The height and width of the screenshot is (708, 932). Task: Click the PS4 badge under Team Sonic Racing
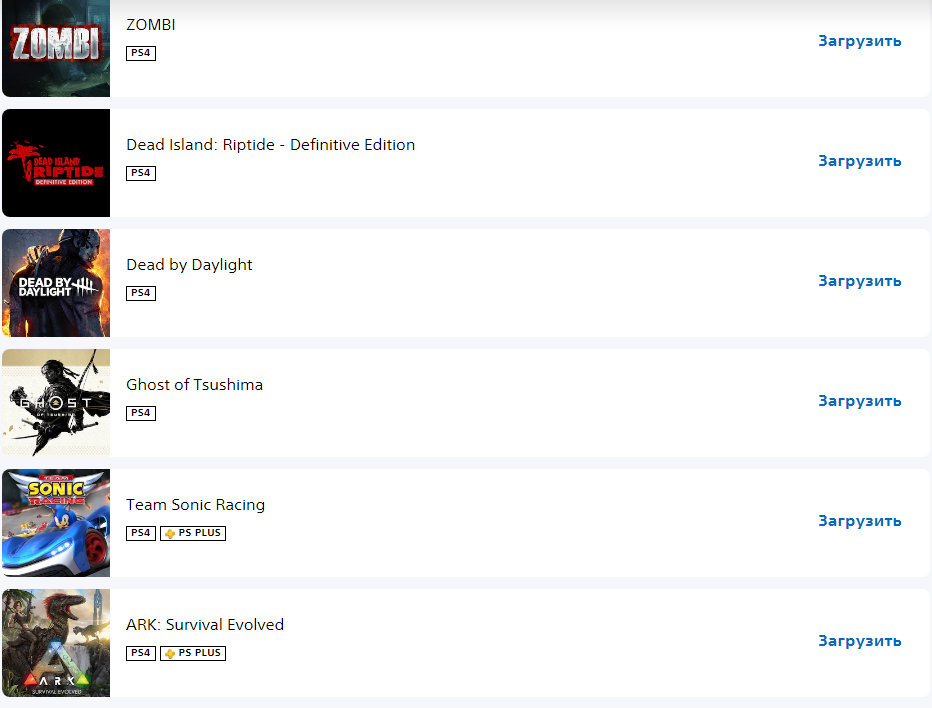pos(141,533)
